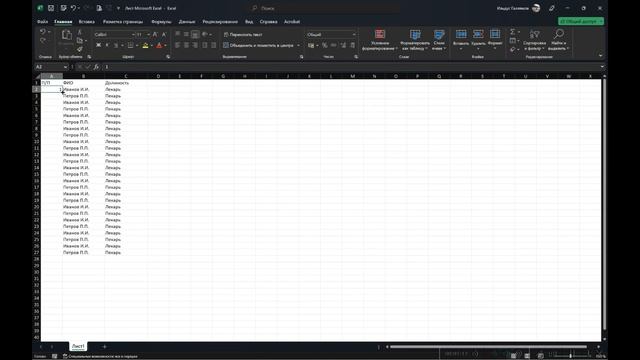Open Find & Select (Найти и выделить) magnifier
The image size is (640, 360).
pos(558,40)
